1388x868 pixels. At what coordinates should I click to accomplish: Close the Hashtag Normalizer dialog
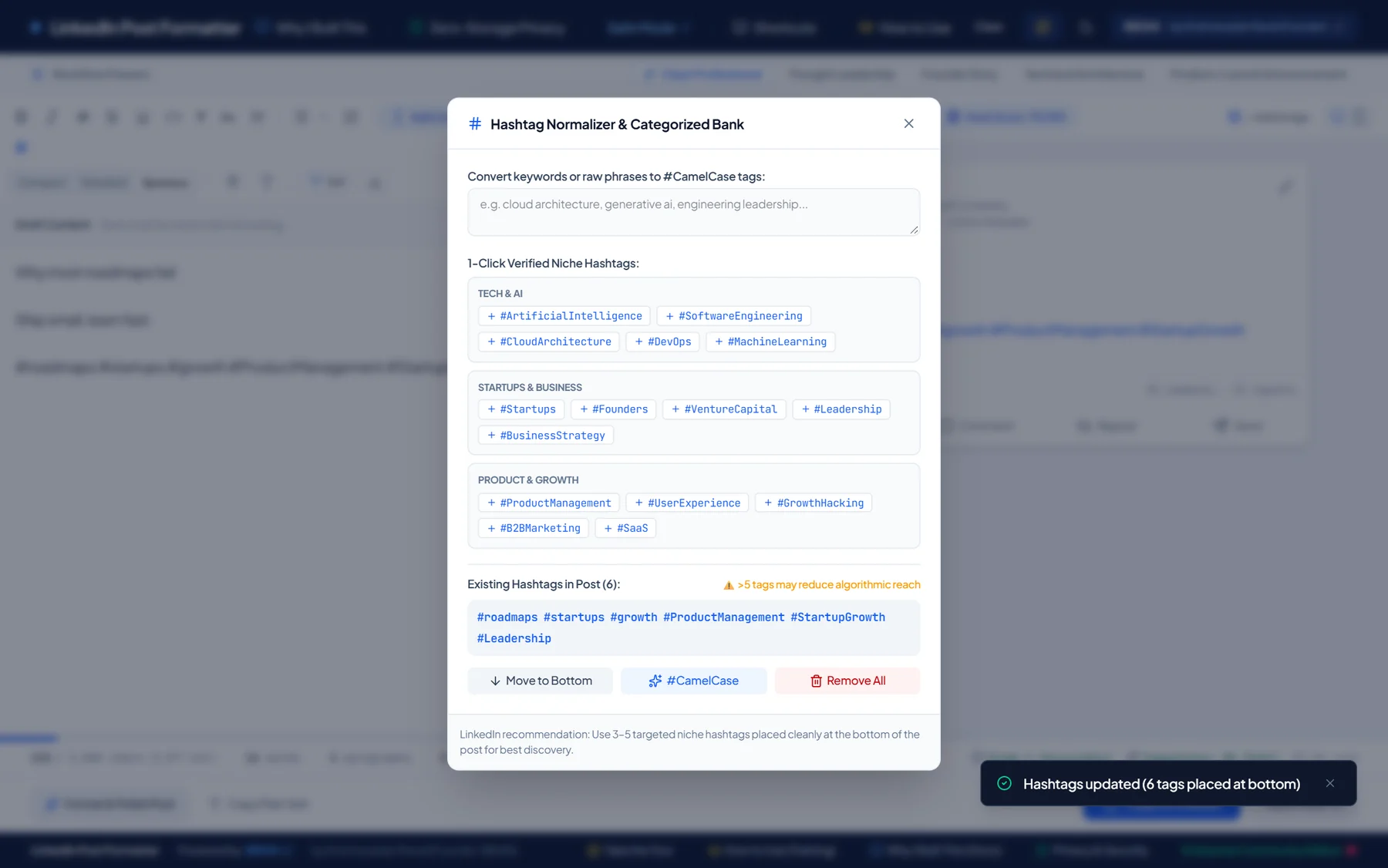tap(908, 123)
